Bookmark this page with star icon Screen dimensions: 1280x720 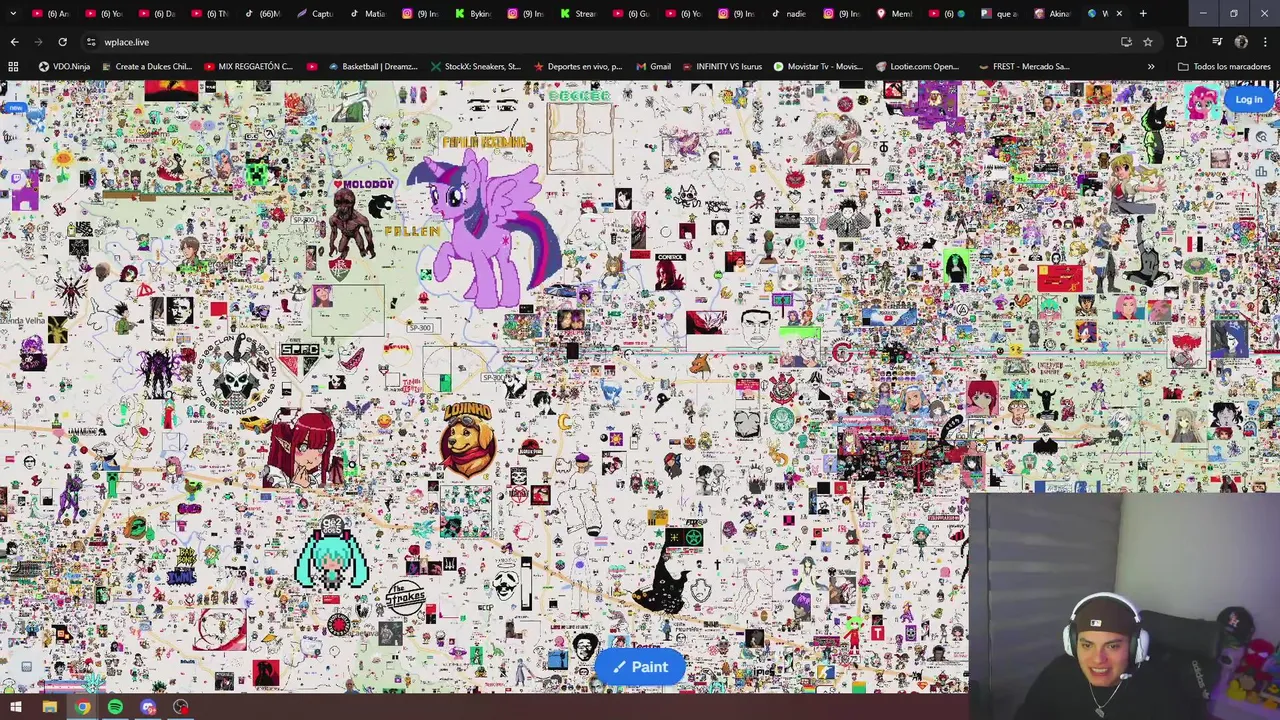pyautogui.click(x=1147, y=42)
